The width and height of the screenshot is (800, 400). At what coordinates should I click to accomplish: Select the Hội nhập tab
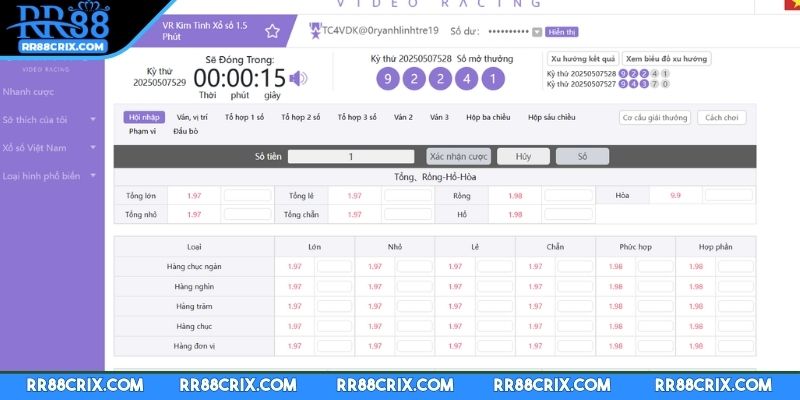144,117
